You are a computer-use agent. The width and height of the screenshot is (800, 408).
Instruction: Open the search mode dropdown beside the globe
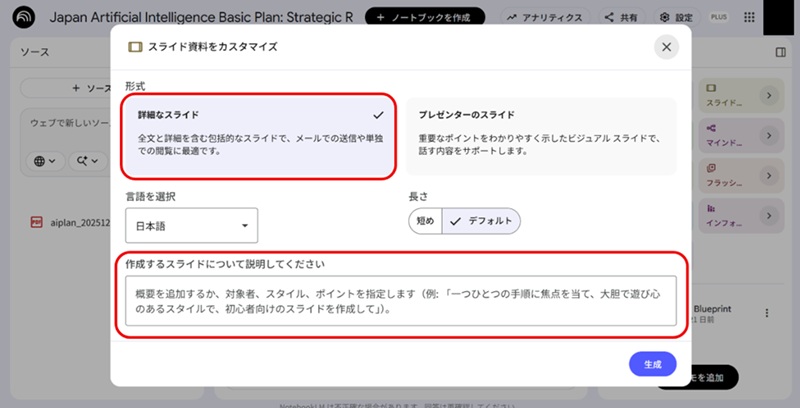pos(88,161)
